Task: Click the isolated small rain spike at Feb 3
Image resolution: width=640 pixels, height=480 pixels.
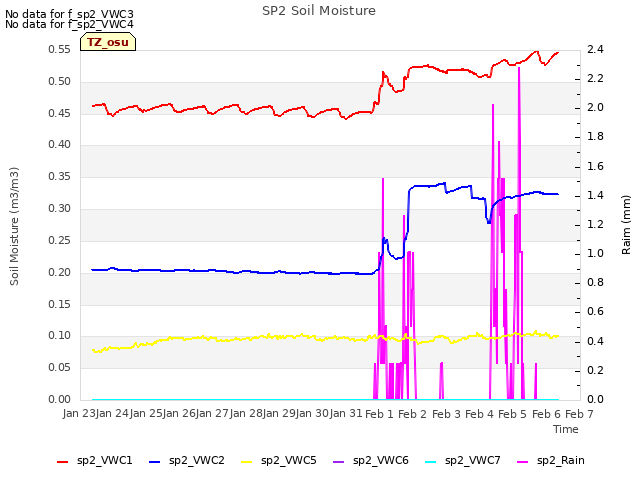Action: [441, 380]
